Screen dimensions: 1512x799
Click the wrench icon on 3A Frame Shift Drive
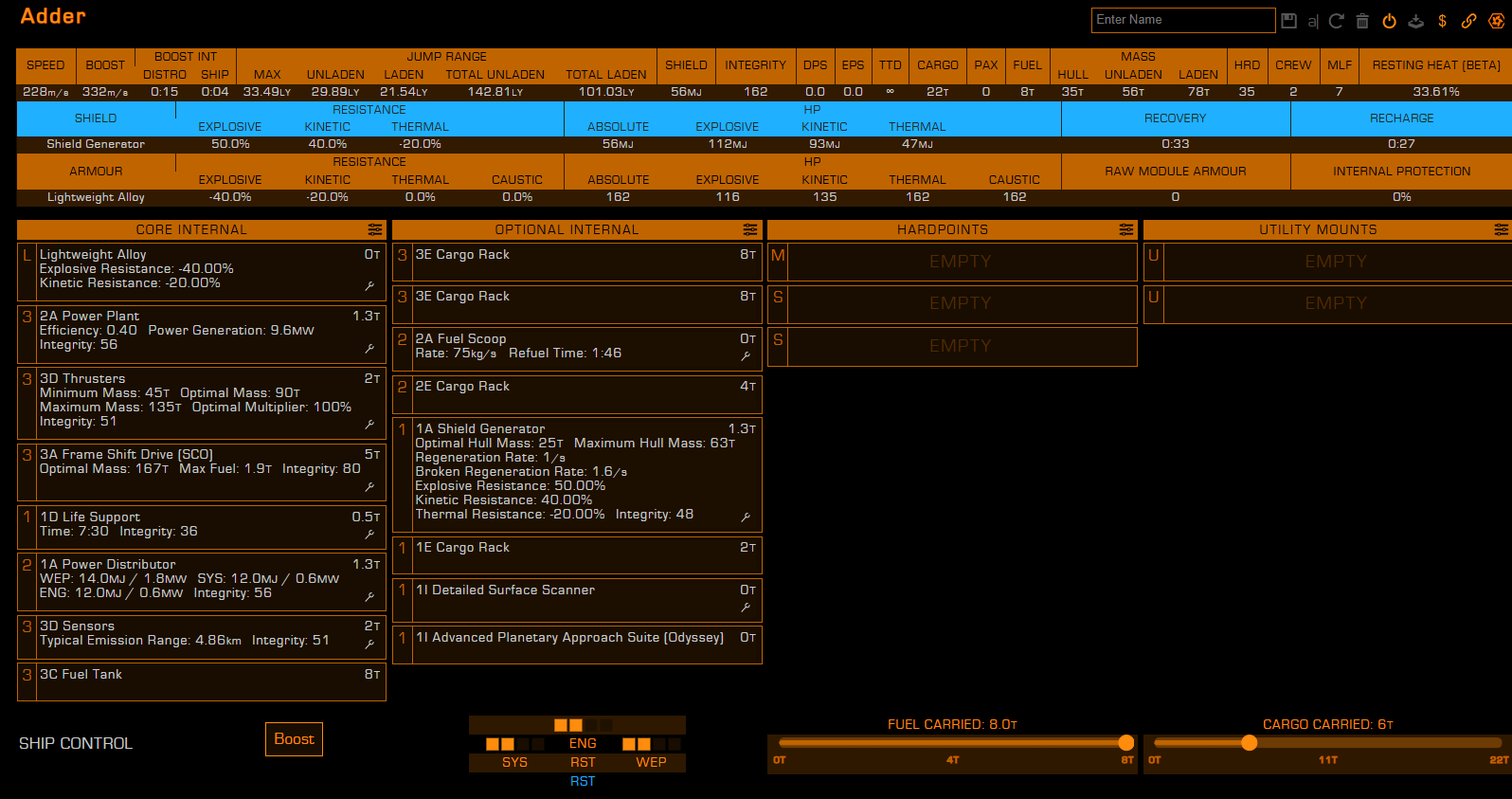(x=369, y=487)
